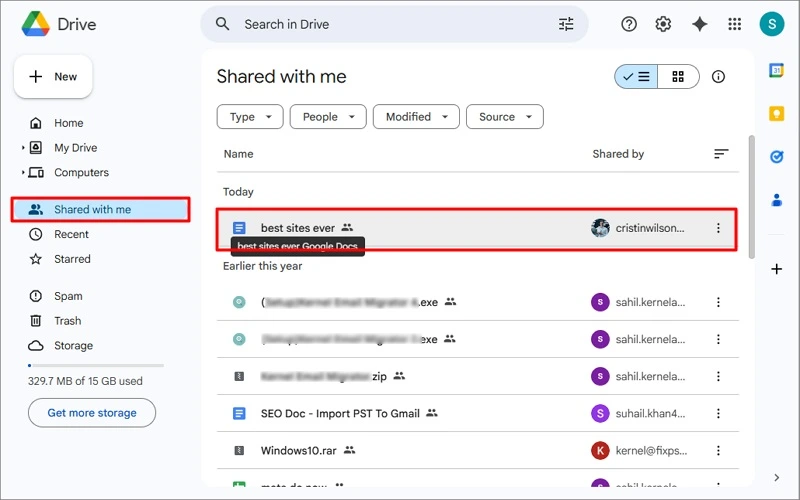Open the Gemini sparkle icon
The height and width of the screenshot is (500, 800).
pyautogui.click(x=699, y=24)
